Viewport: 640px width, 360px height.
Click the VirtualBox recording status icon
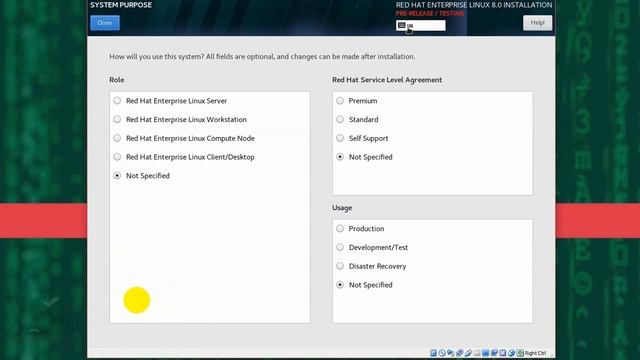point(494,353)
